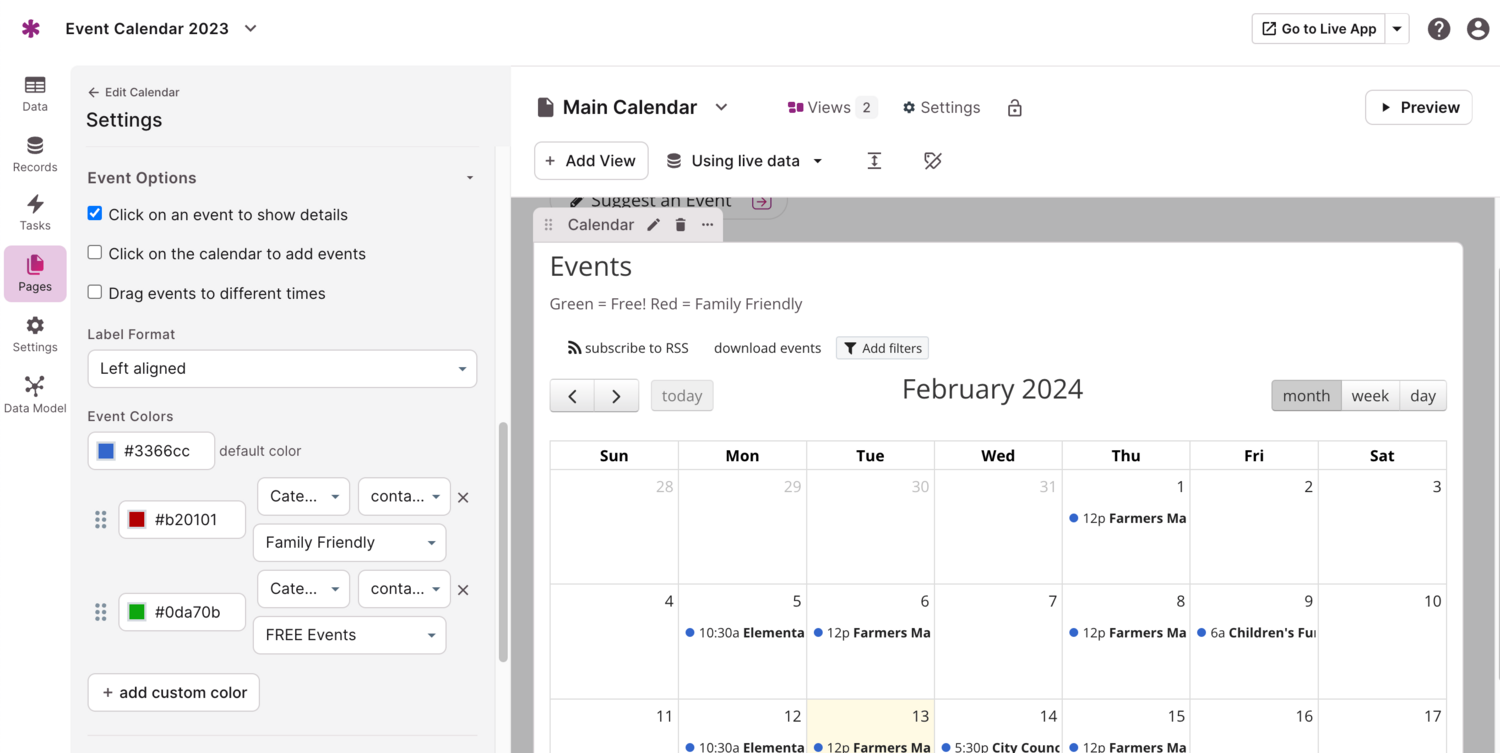Image resolution: width=1500 pixels, height=753 pixels.
Task: Open the red #b20101 color swatch
Action: [x=135, y=519]
